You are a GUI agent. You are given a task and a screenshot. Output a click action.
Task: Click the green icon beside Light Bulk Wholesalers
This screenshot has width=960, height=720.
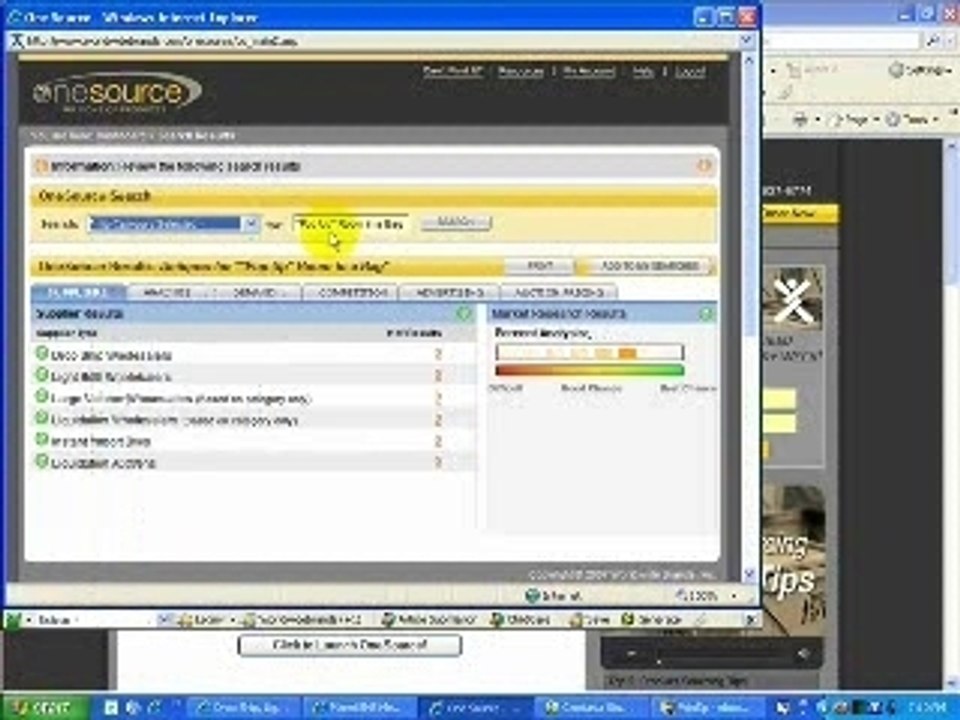[42, 375]
